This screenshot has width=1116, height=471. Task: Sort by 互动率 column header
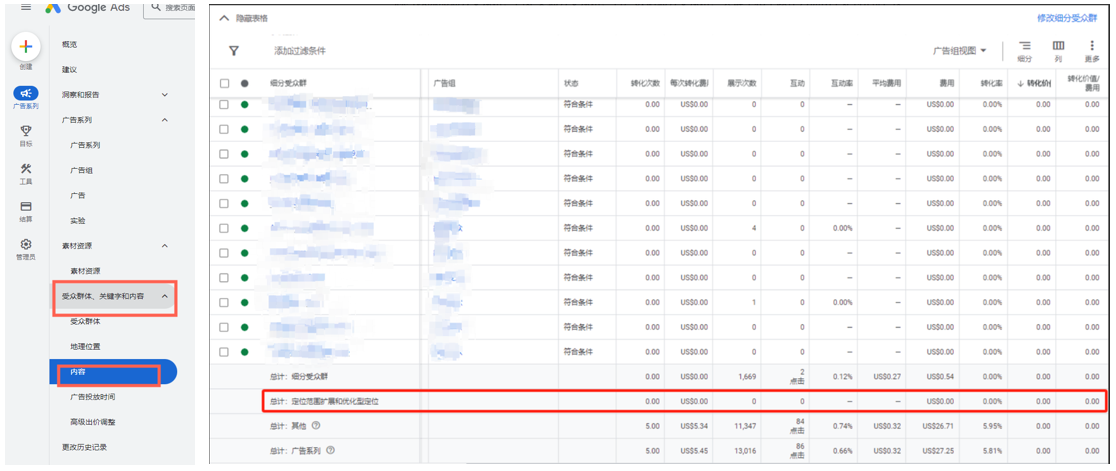pyautogui.click(x=841, y=83)
